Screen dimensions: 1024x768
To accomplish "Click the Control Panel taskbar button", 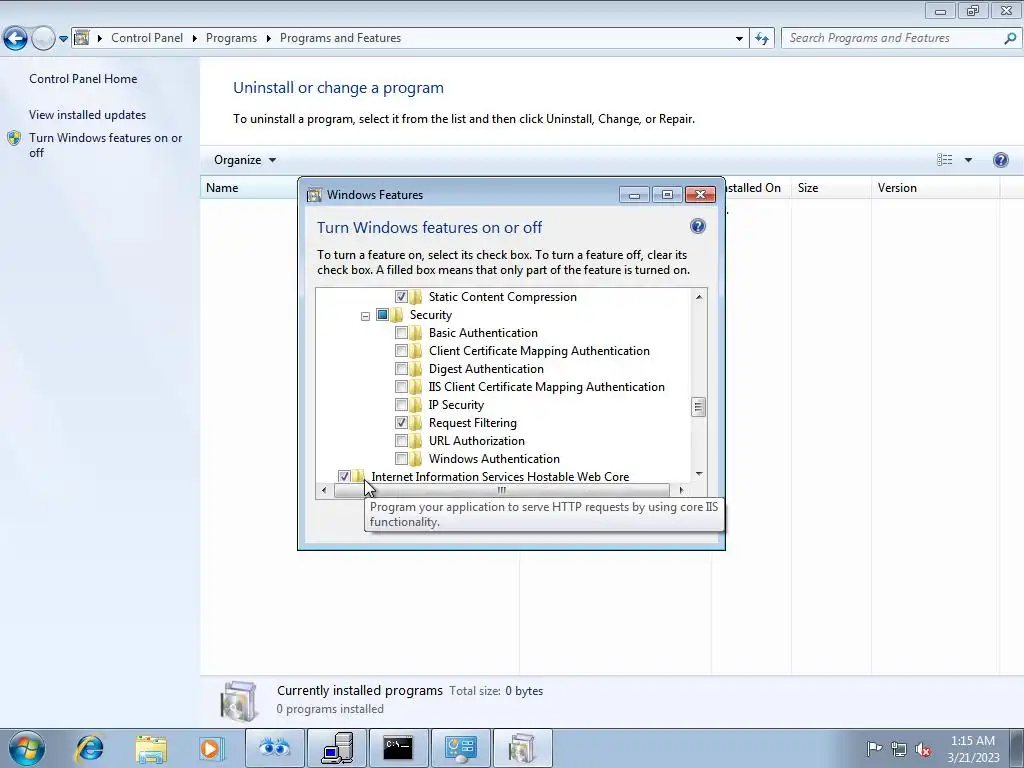I will pos(460,748).
